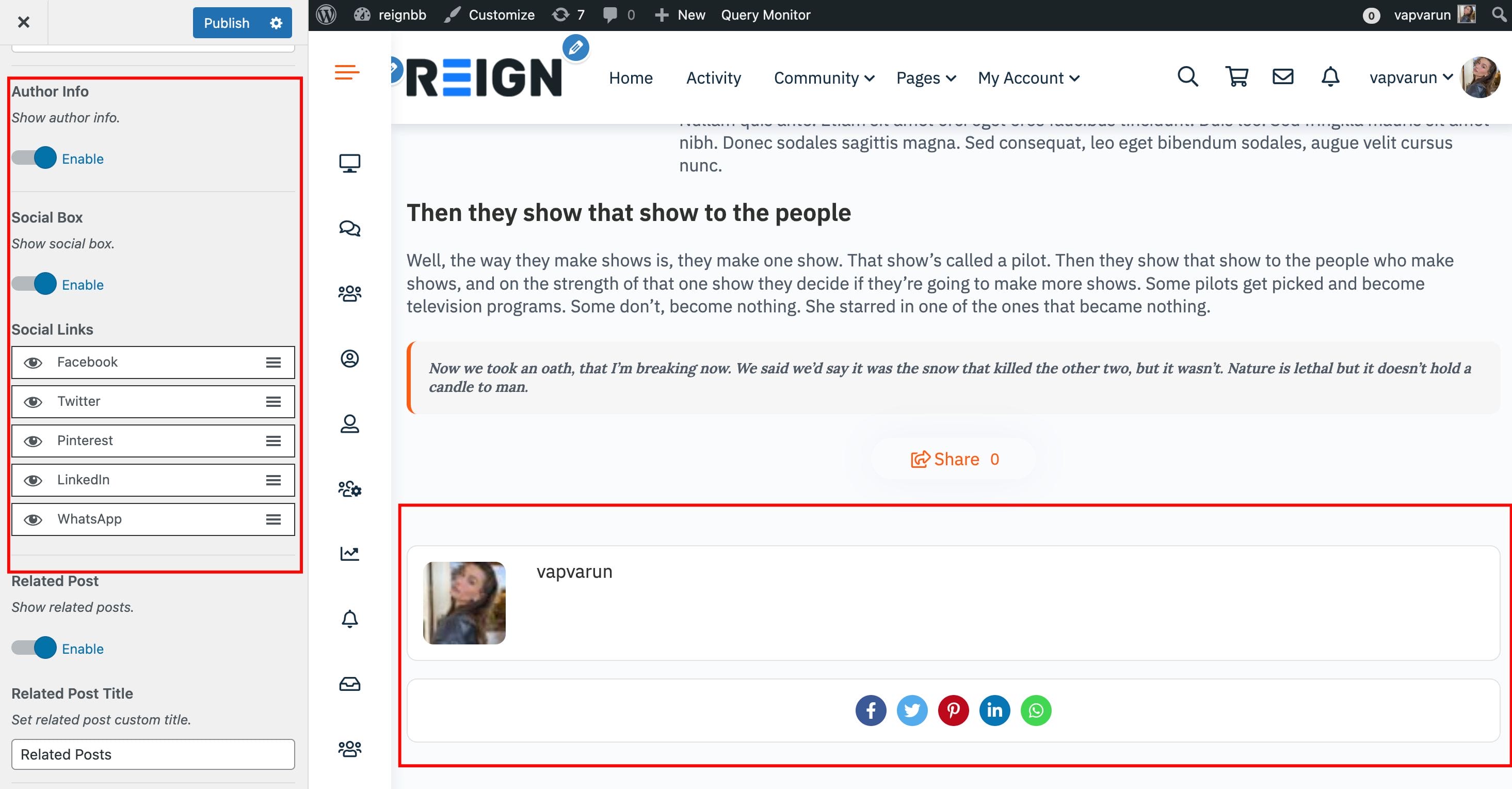
Task: Open the envelope messages icon in header
Action: coord(1282,77)
